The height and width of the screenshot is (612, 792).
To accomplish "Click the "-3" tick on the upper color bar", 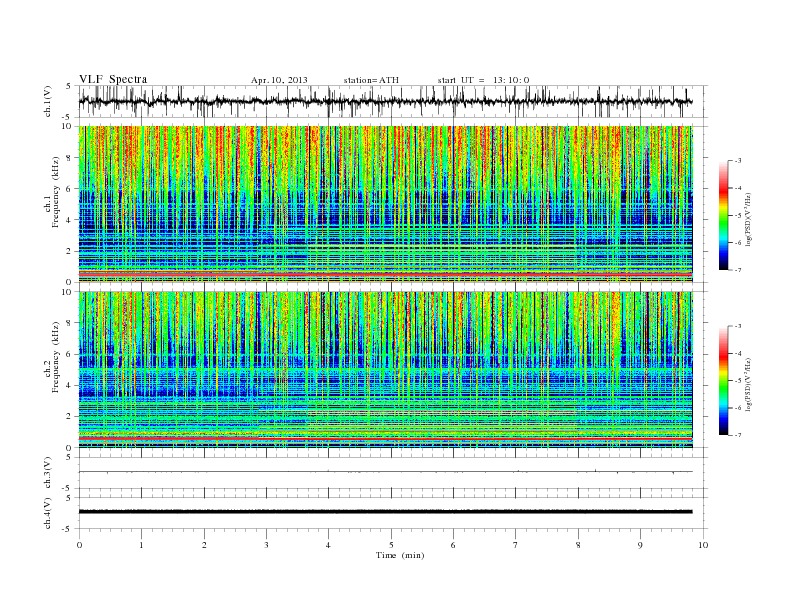I will [x=738, y=161].
